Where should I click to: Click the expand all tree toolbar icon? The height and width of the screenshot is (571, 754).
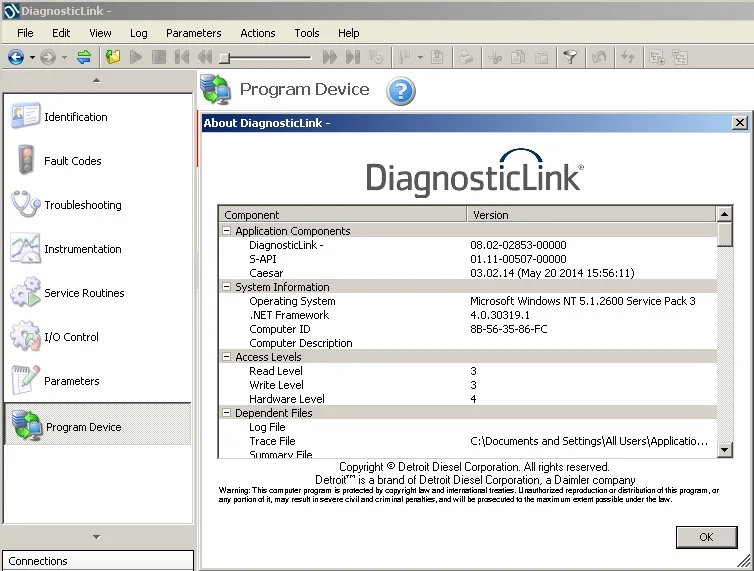coord(657,58)
